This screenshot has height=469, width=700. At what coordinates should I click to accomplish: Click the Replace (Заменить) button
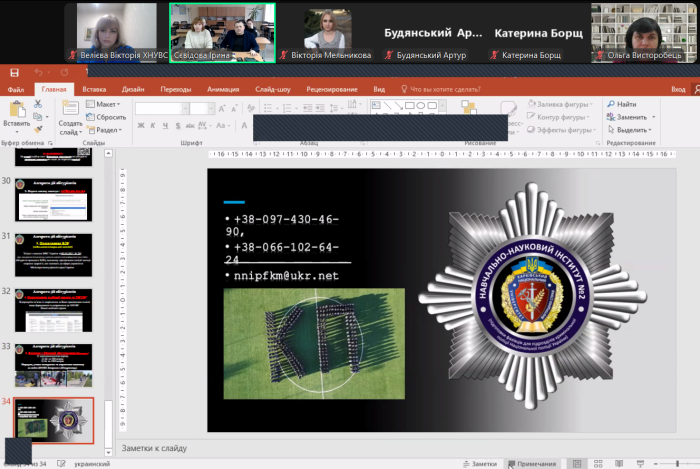click(x=632, y=116)
